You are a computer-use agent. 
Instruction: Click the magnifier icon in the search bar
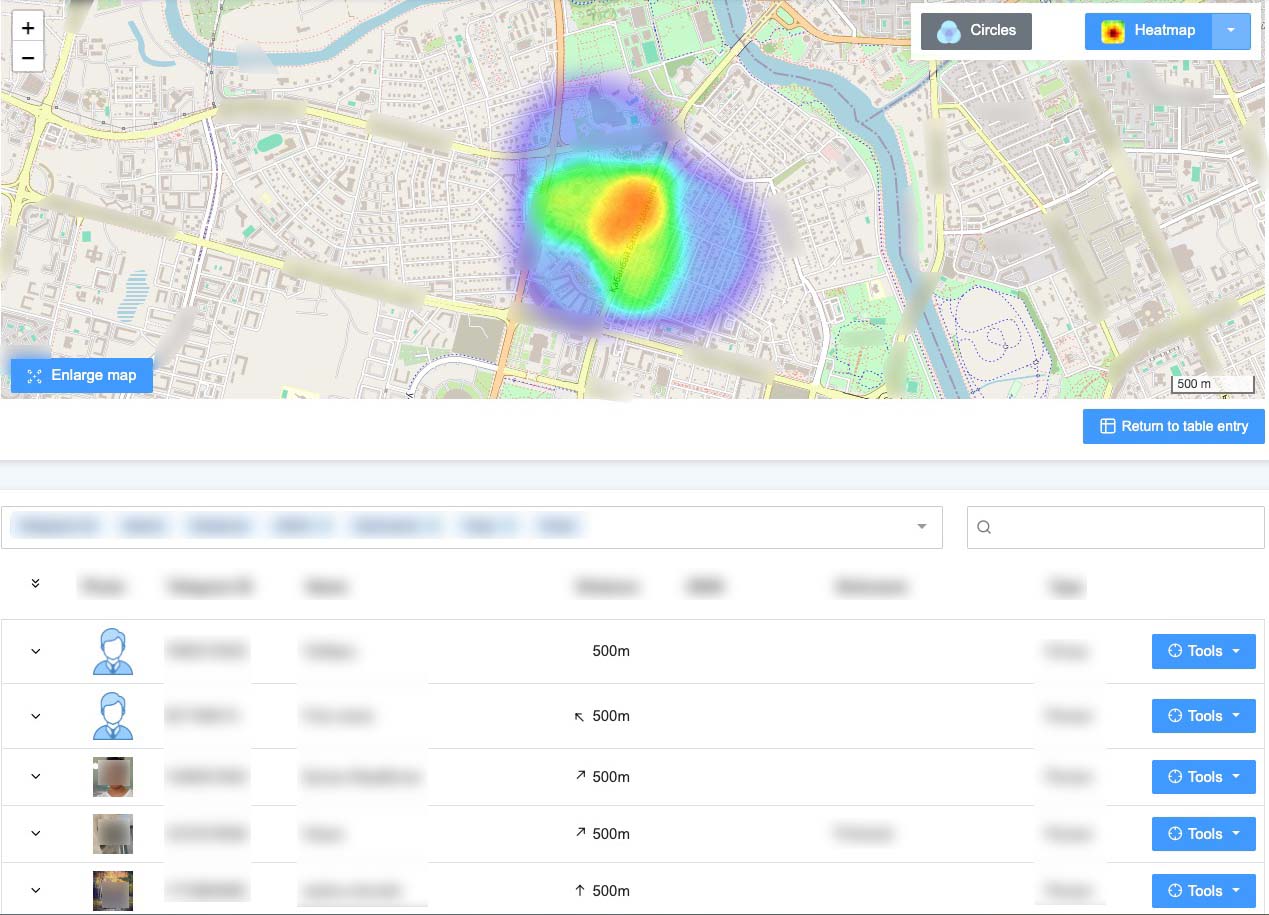pos(985,526)
